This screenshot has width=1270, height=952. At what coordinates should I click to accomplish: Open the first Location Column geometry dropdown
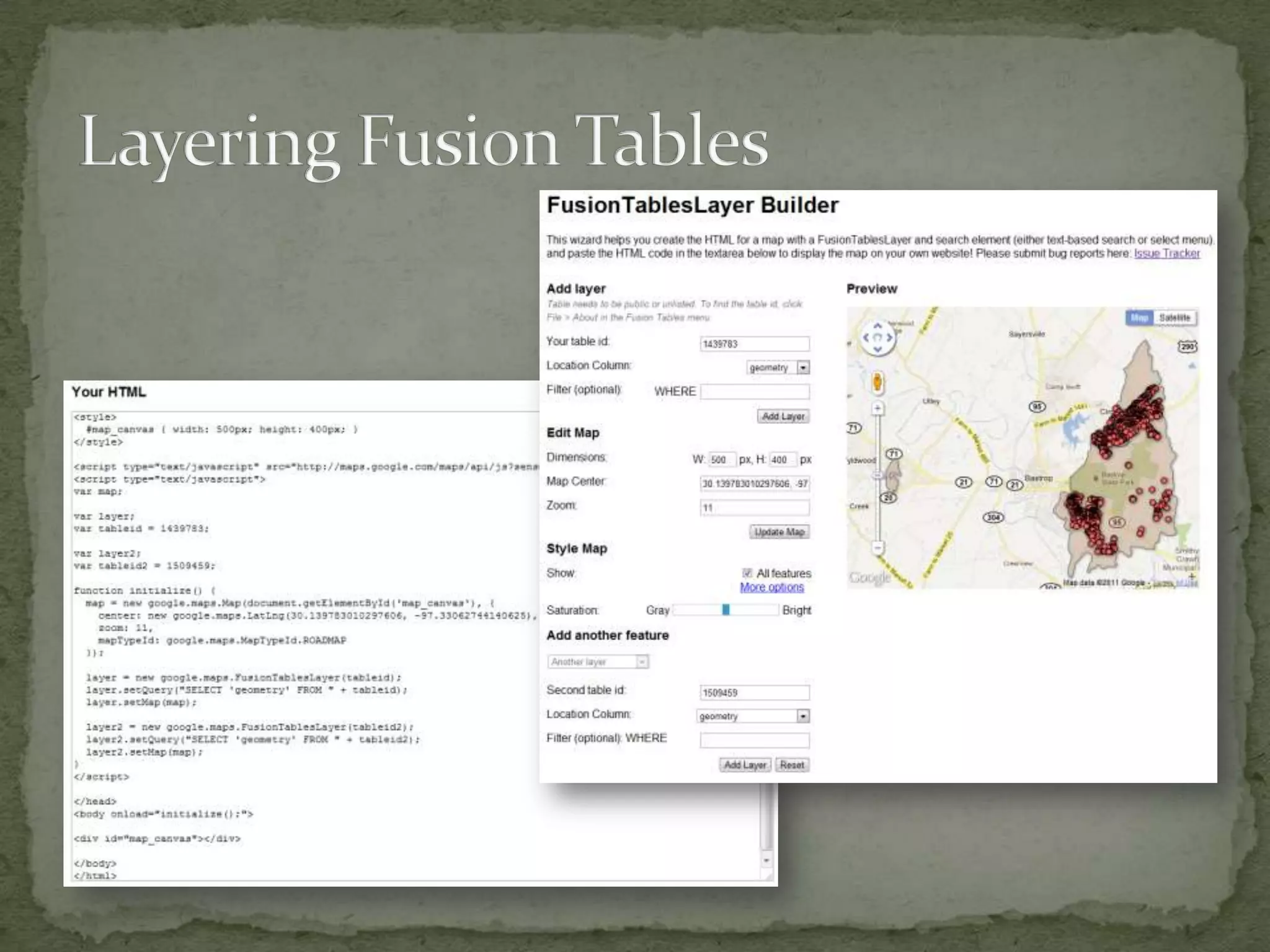pyautogui.click(x=778, y=368)
